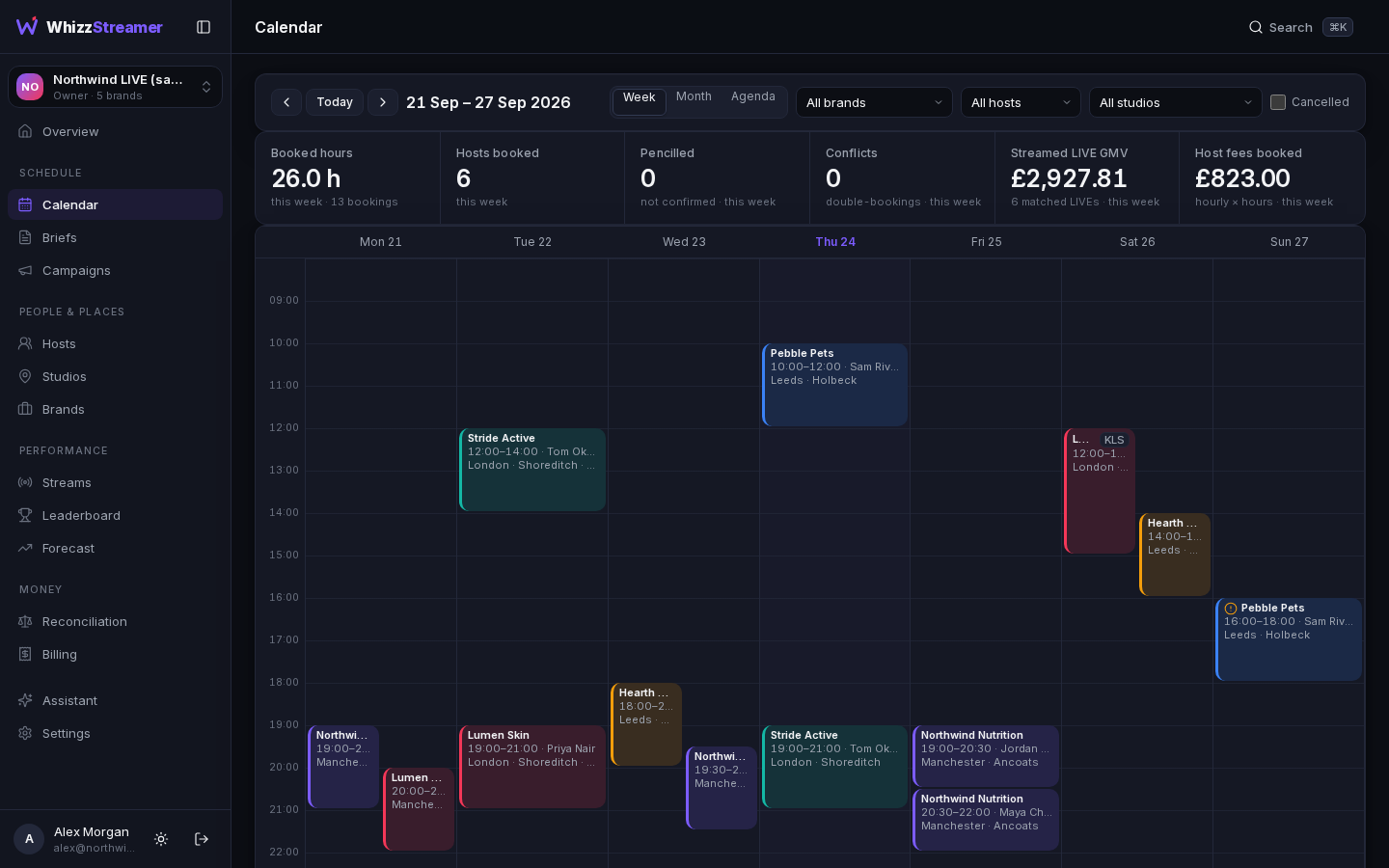Open the All studios dropdown

point(1176,102)
